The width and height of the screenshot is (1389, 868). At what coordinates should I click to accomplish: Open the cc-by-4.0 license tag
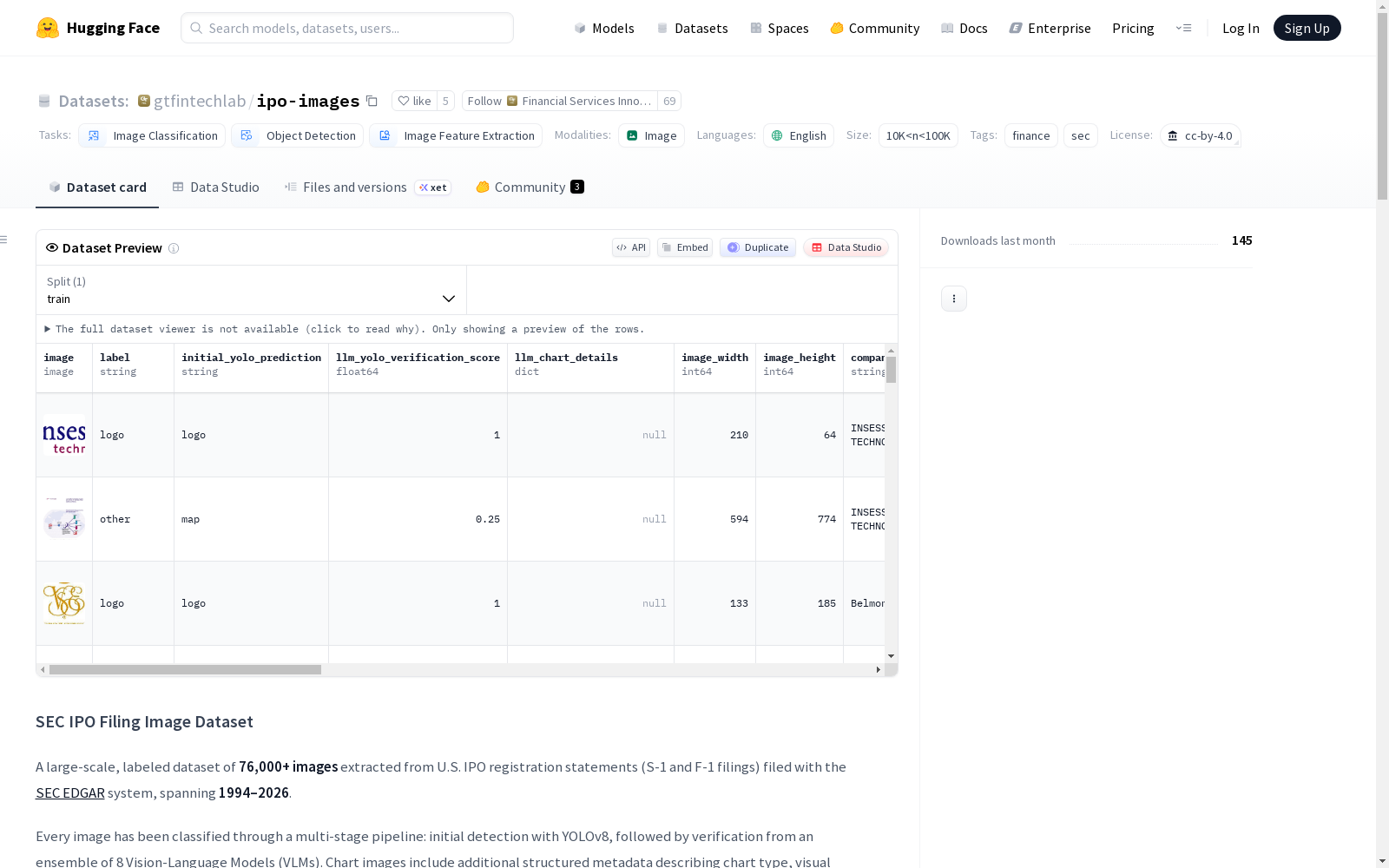(x=1200, y=135)
